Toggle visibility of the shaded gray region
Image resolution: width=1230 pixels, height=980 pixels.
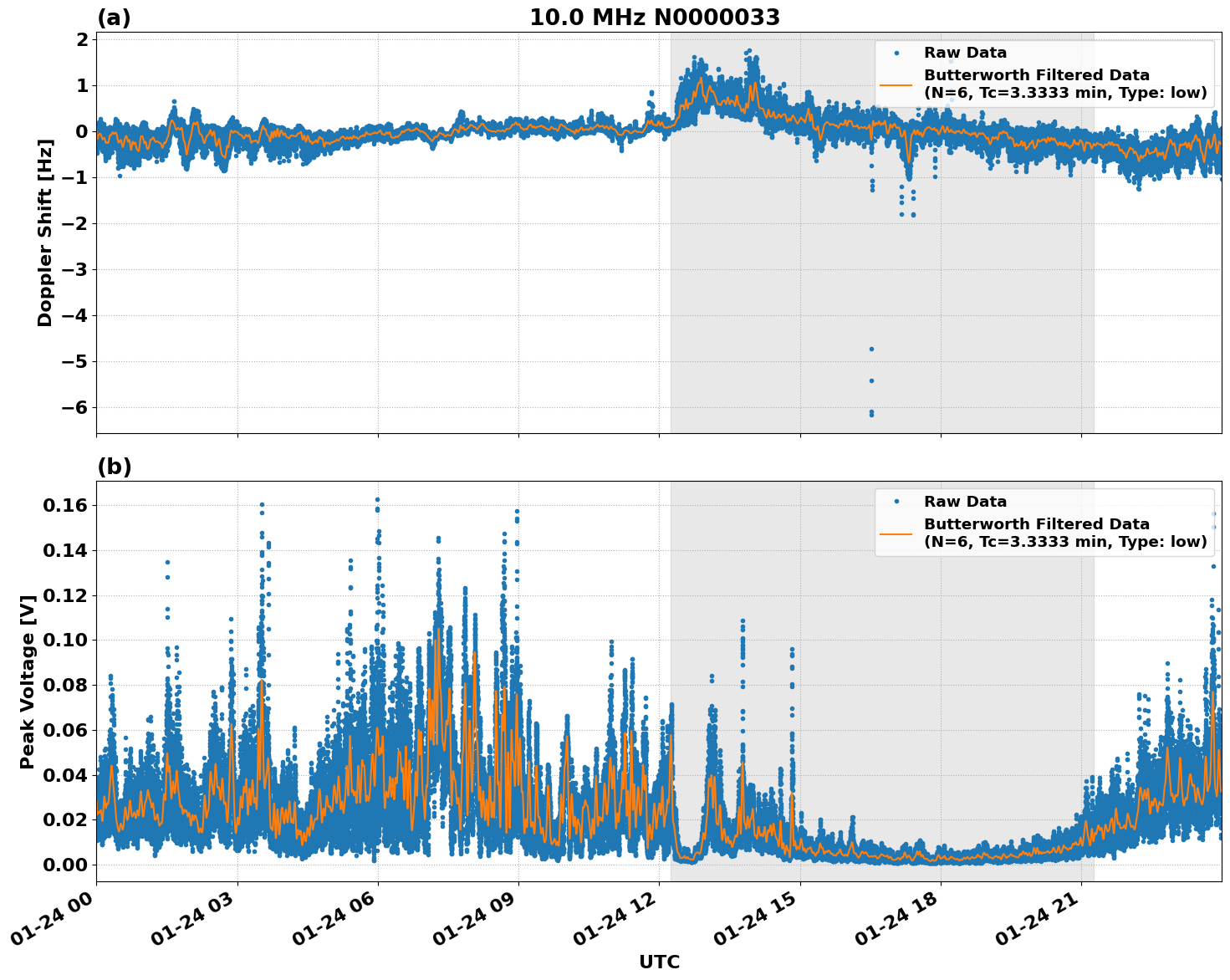point(878,293)
